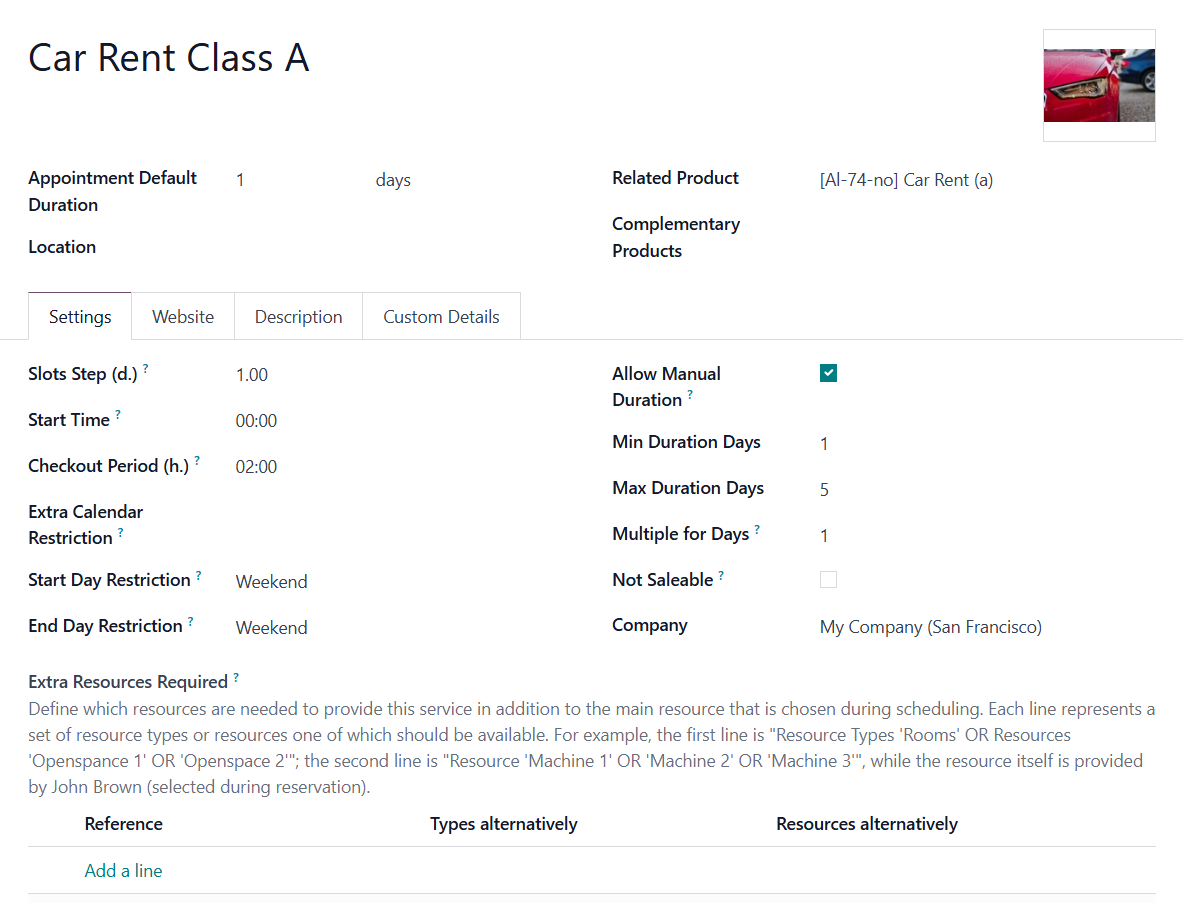1183x903 pixels.
Task: Click help icon for Extra Resources Required
Action: [236, 677]
